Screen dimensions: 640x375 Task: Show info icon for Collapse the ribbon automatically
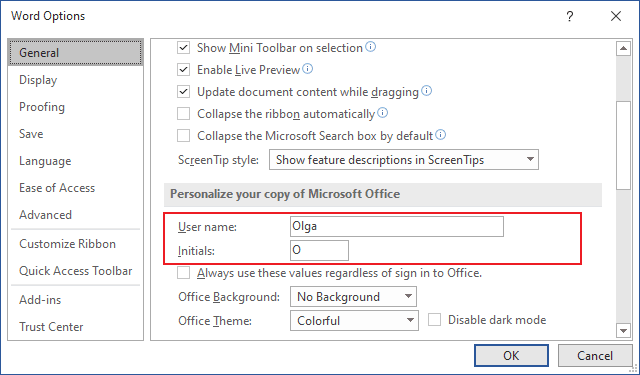point(382,113)
